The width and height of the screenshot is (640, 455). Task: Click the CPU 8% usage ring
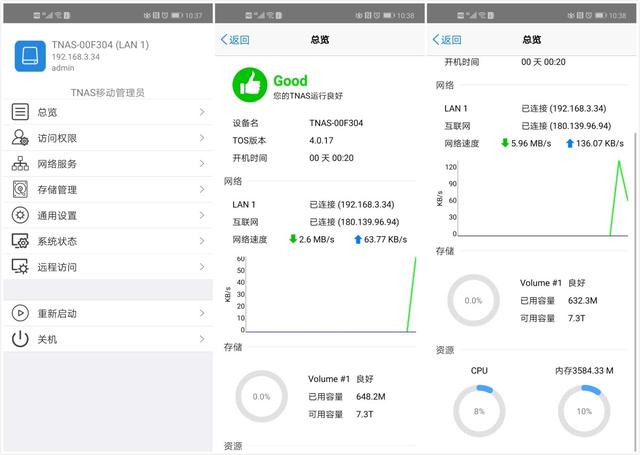(479, 411)
